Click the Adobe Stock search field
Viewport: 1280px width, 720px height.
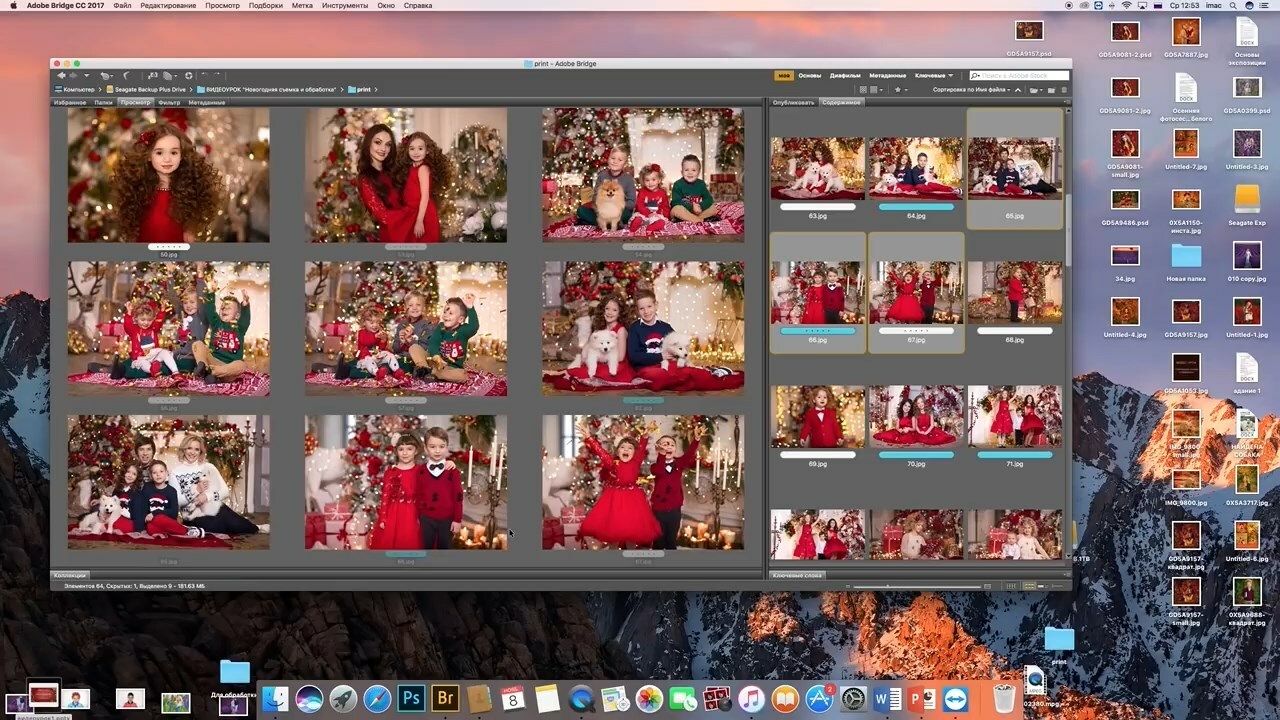tap(1019, 76)
